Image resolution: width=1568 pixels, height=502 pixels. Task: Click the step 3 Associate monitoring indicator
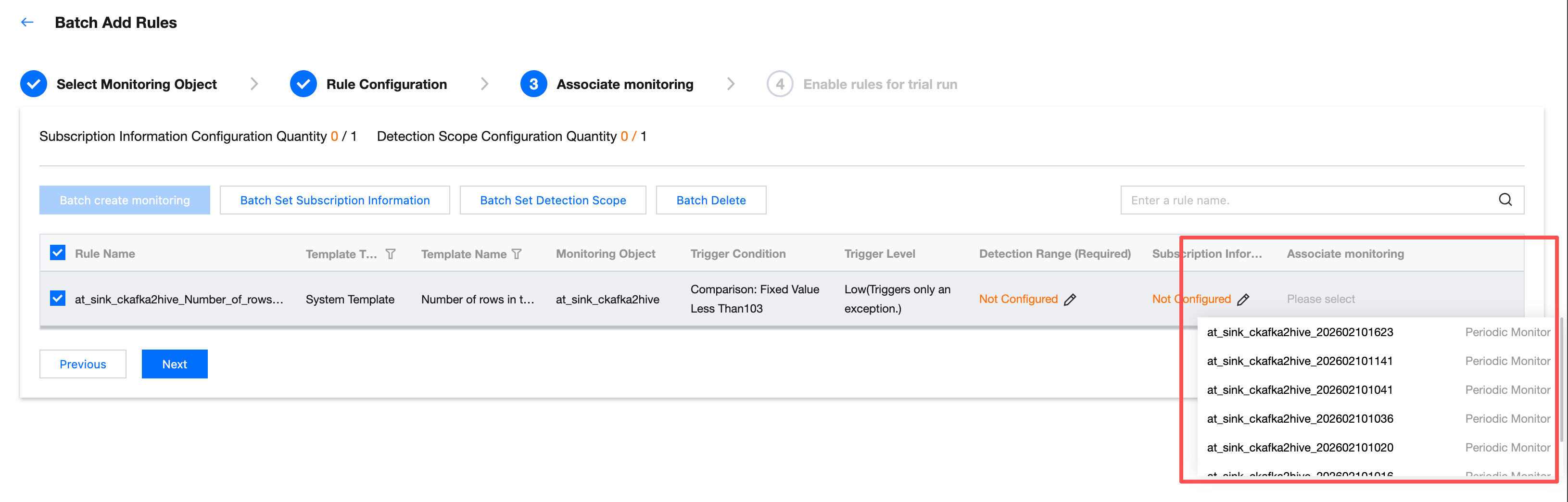tap(533, 84)
